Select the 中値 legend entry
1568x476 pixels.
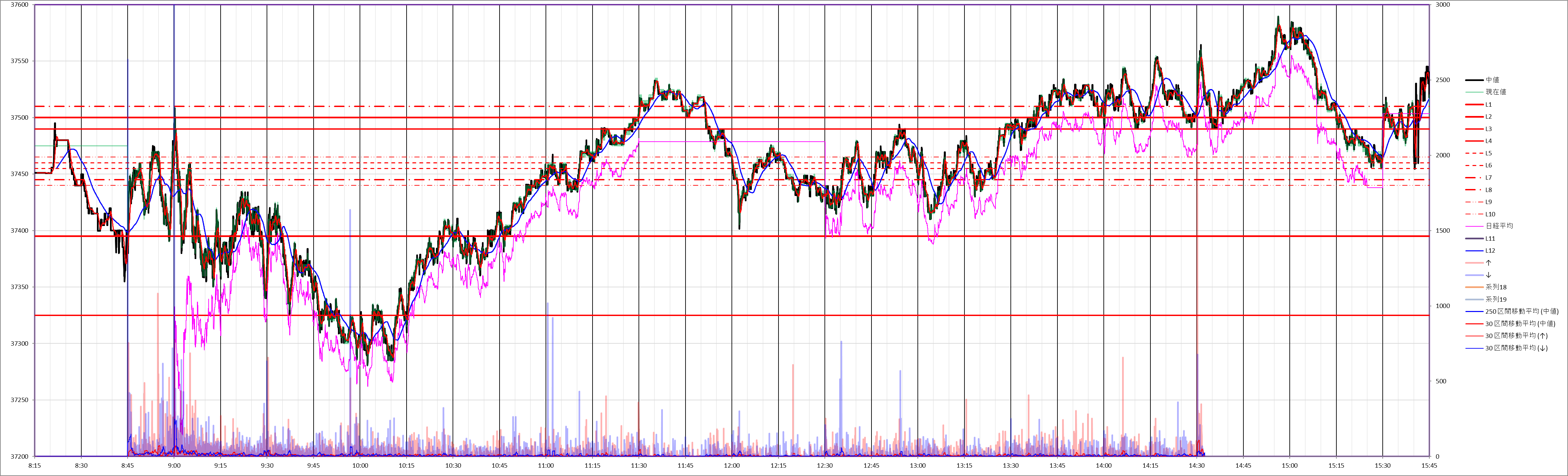pos(1482,80)
